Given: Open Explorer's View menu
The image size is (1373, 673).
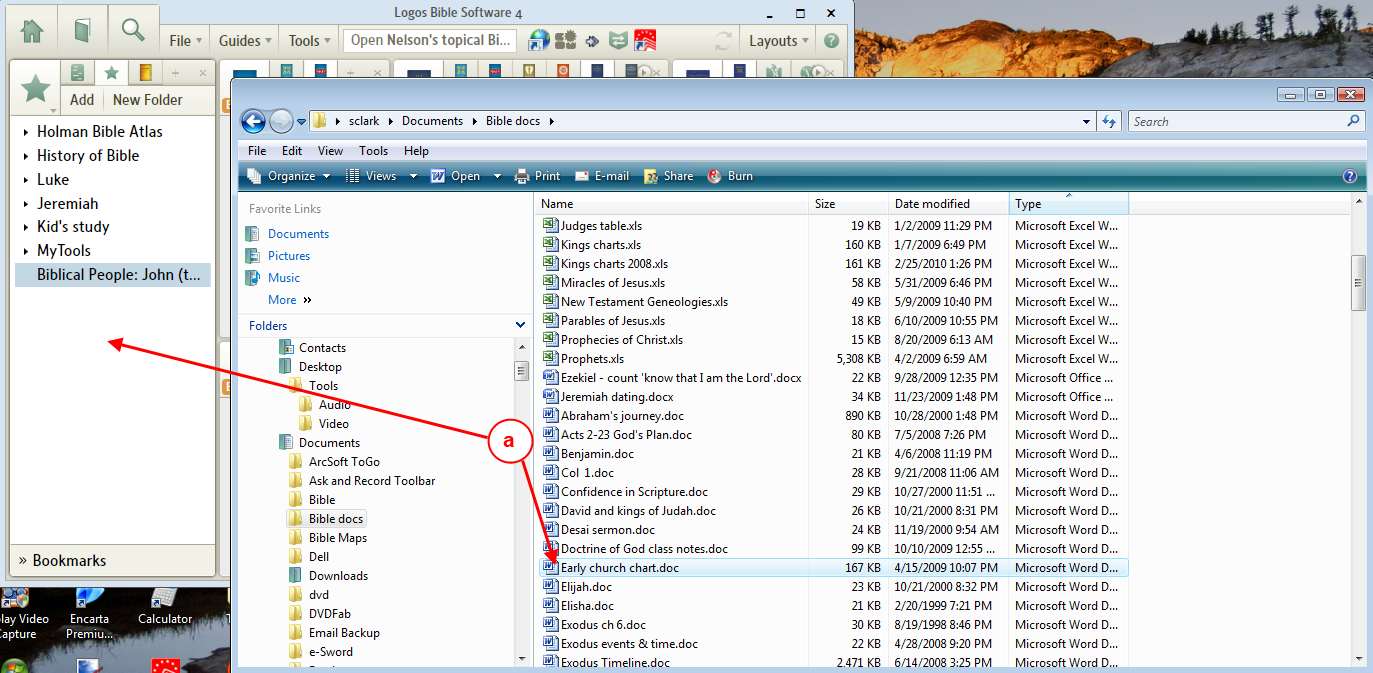Looking at the screenshot, I should click(x=330, y=151).
